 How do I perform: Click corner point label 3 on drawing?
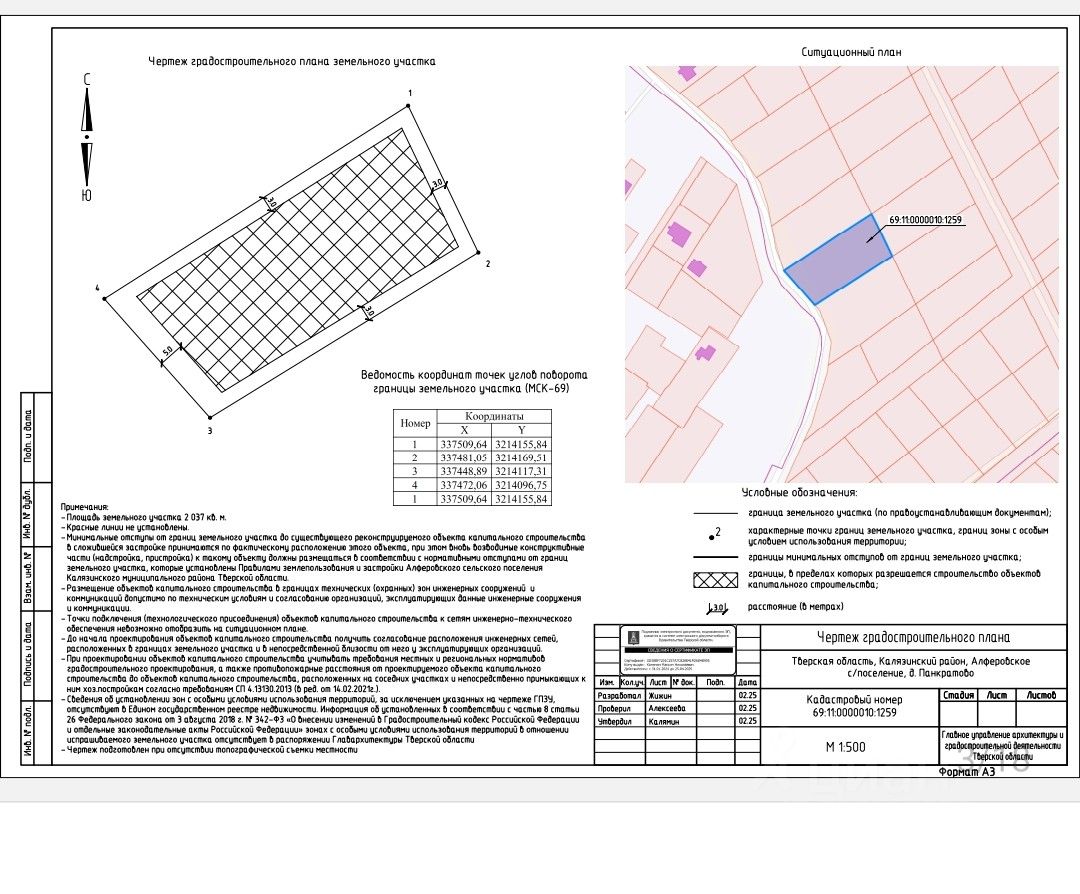[210, 431]
